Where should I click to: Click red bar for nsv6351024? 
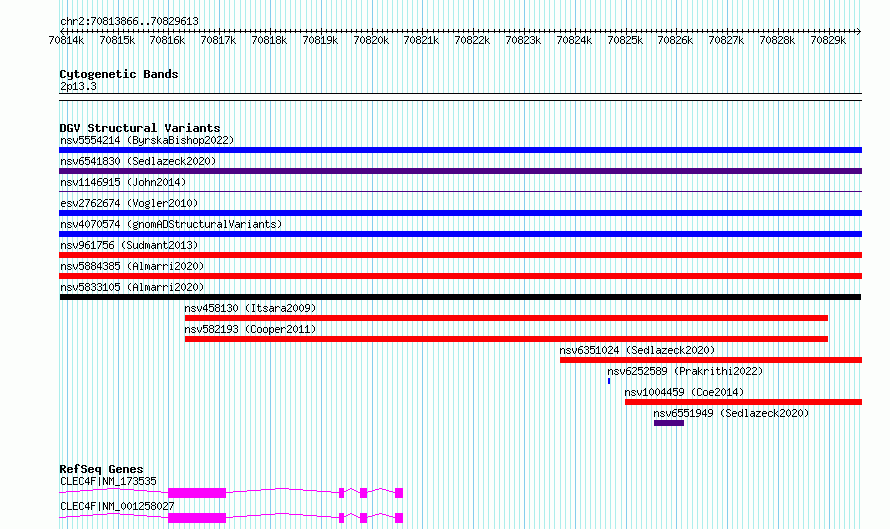point(711,360)
